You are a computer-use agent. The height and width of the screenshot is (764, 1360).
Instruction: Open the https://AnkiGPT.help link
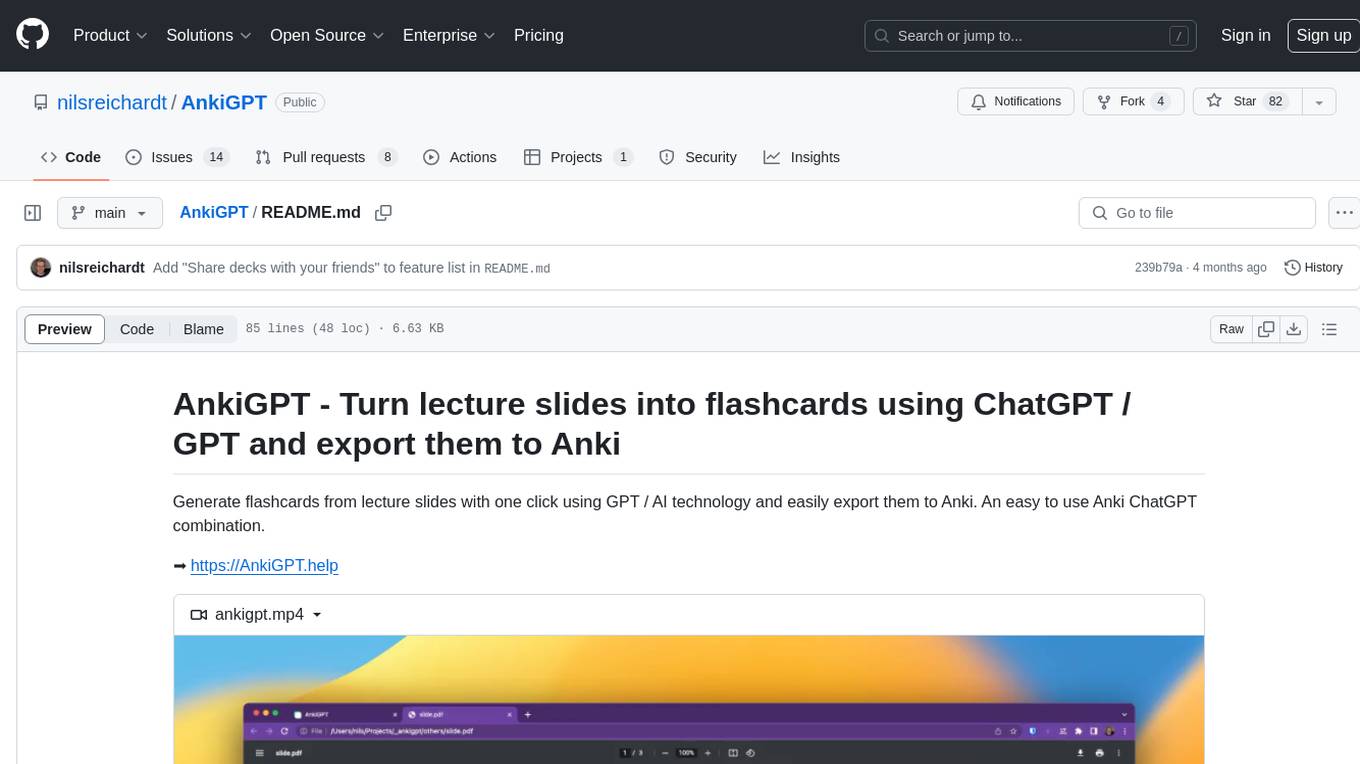click(264, 565)
